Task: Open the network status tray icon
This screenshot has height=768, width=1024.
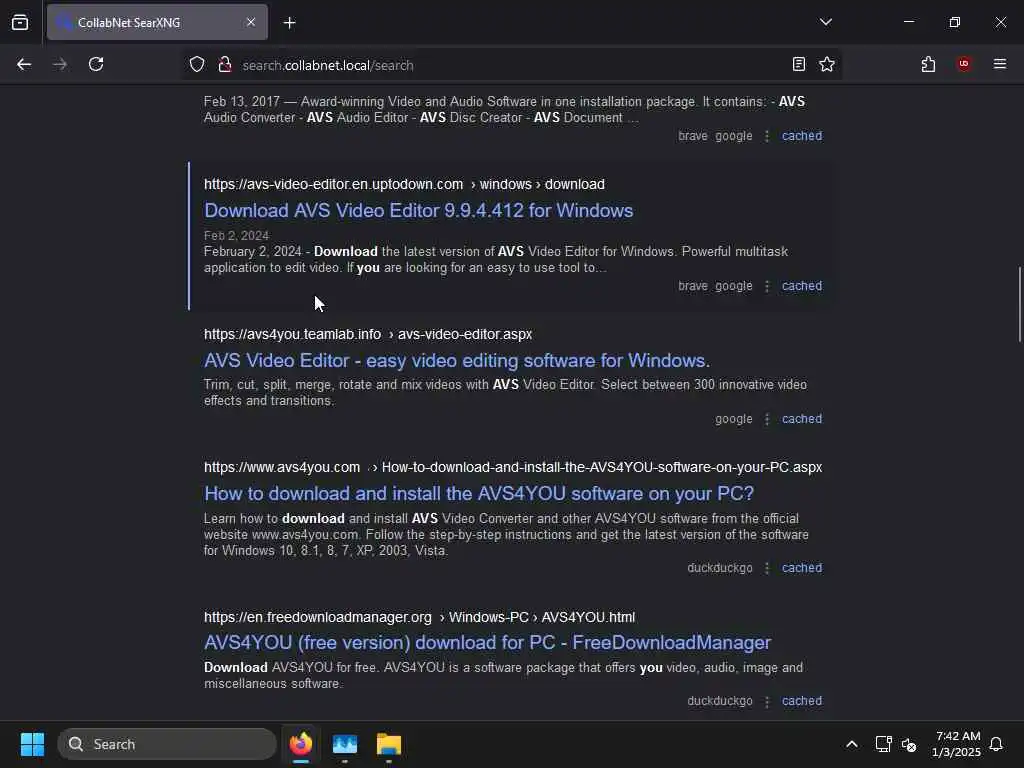Action: click(884, 744)
